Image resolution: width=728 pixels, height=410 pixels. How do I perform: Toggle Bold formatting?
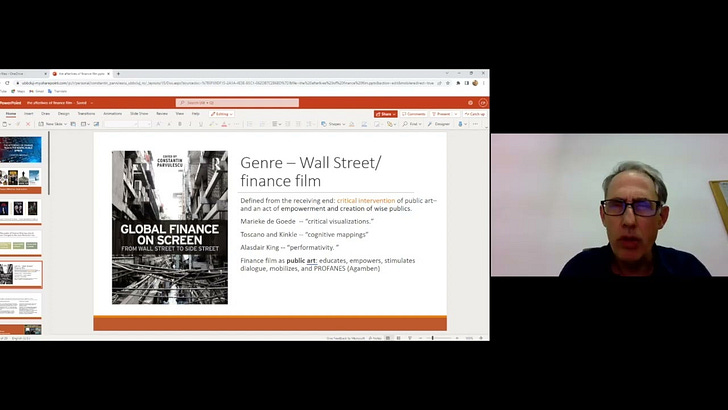pos(180,124)
